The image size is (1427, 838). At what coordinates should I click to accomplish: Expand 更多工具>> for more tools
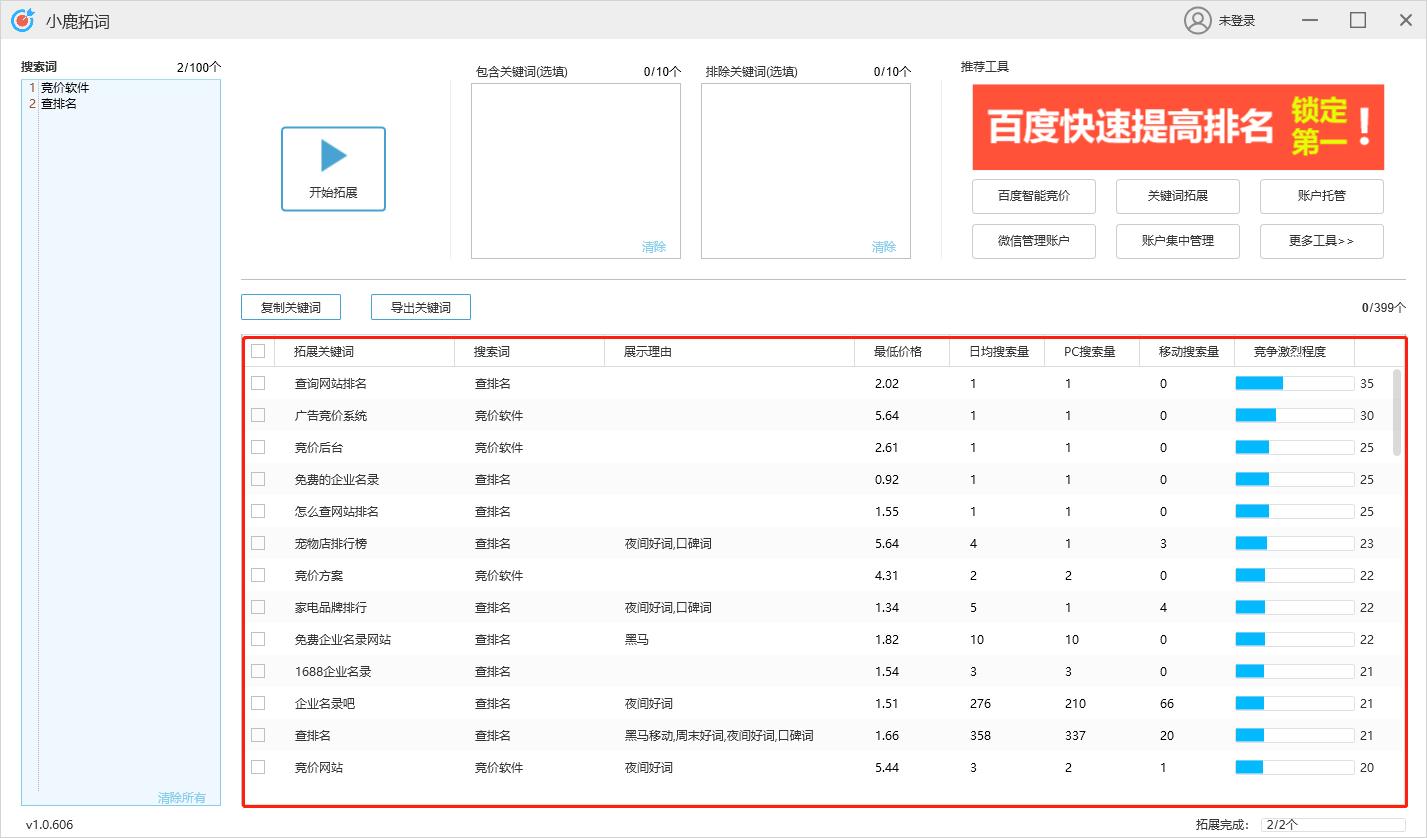pyautogui.click(x=1322, y=241)
